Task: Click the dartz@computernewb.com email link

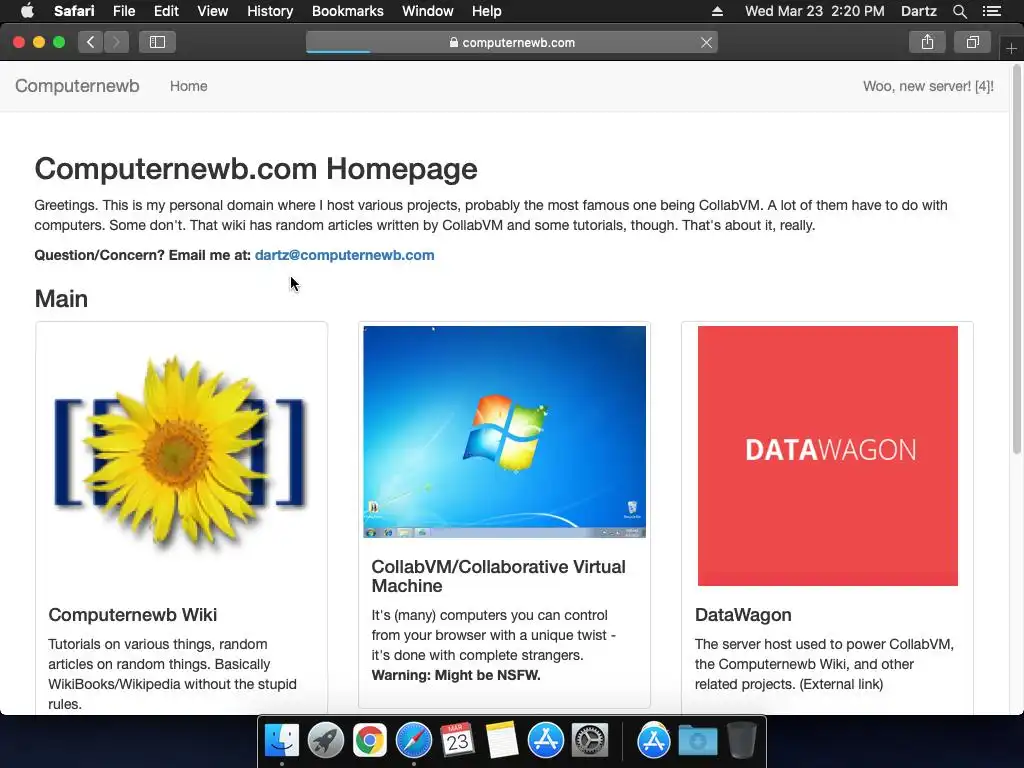Action: 344,255
